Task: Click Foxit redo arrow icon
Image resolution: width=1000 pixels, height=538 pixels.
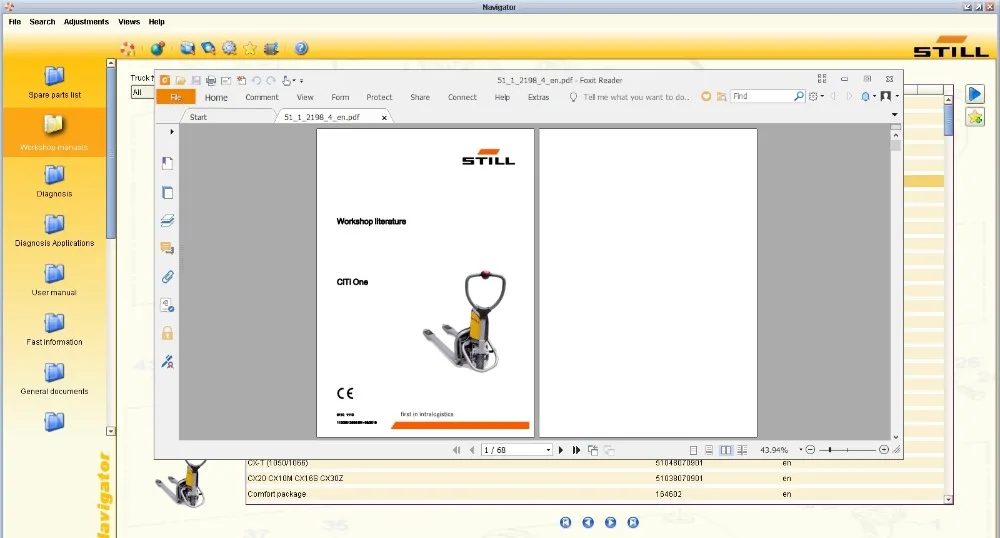Action: click(271, 80)
